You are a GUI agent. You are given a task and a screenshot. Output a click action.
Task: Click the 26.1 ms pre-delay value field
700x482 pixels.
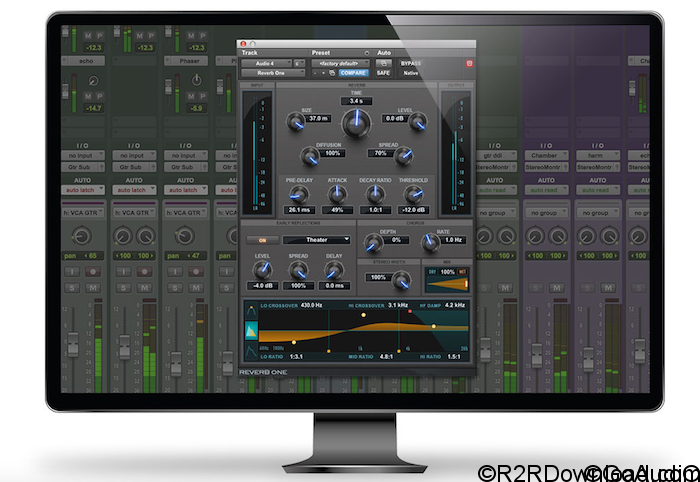coord(299,210)
